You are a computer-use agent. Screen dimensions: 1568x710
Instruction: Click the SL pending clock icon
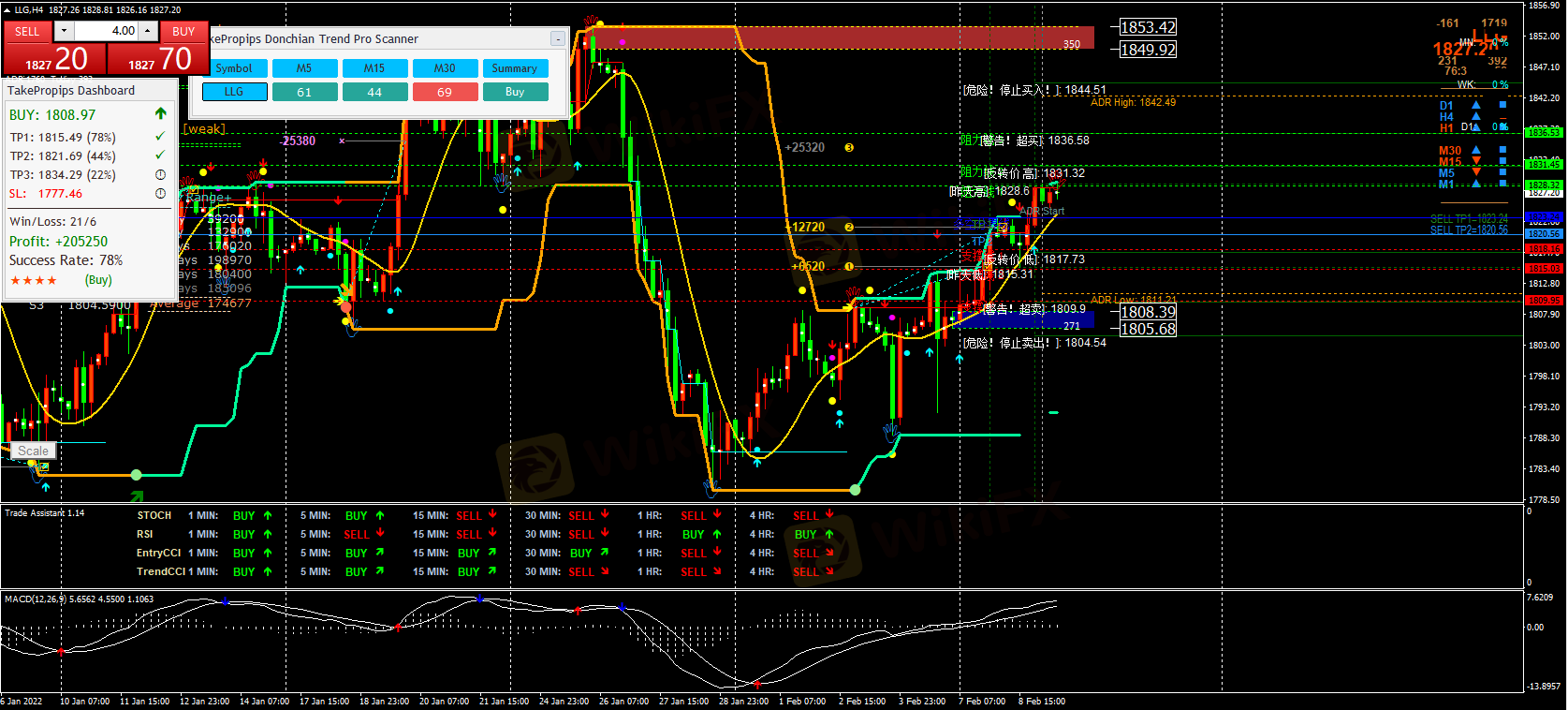click(160, 194)
